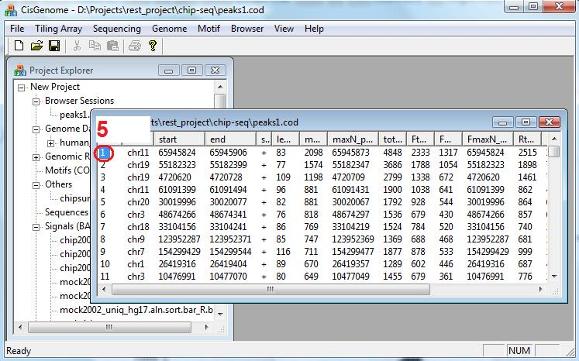Maximize the peaks1.cod child window
This screenshot has height=361, width=579.
(526, 122)
